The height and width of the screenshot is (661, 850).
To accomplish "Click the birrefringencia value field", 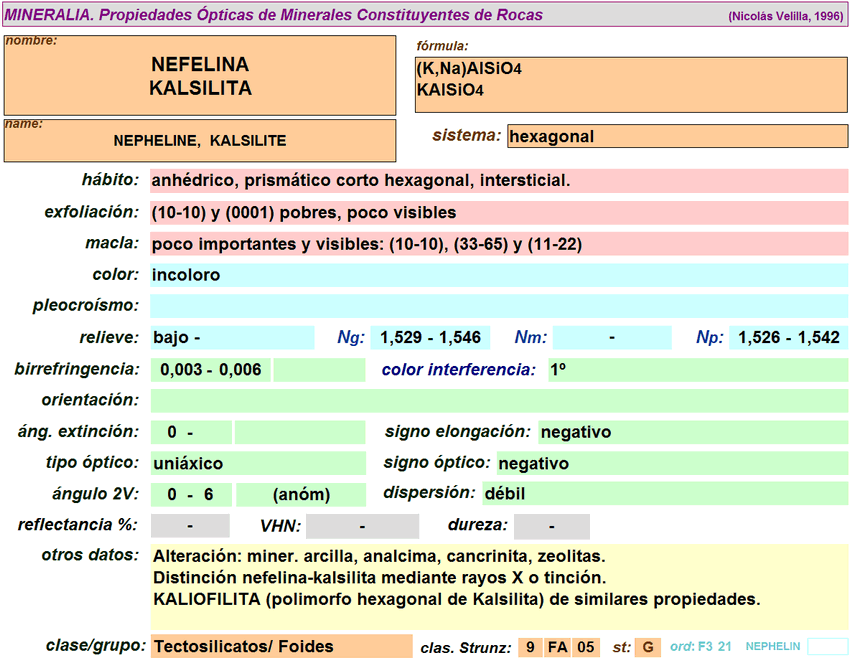I will pyautogui.click(x=211, y=370).
